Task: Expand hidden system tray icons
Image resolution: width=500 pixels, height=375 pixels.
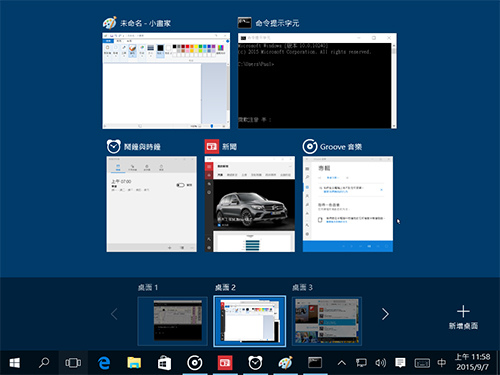Action: [x=342, y=363]
